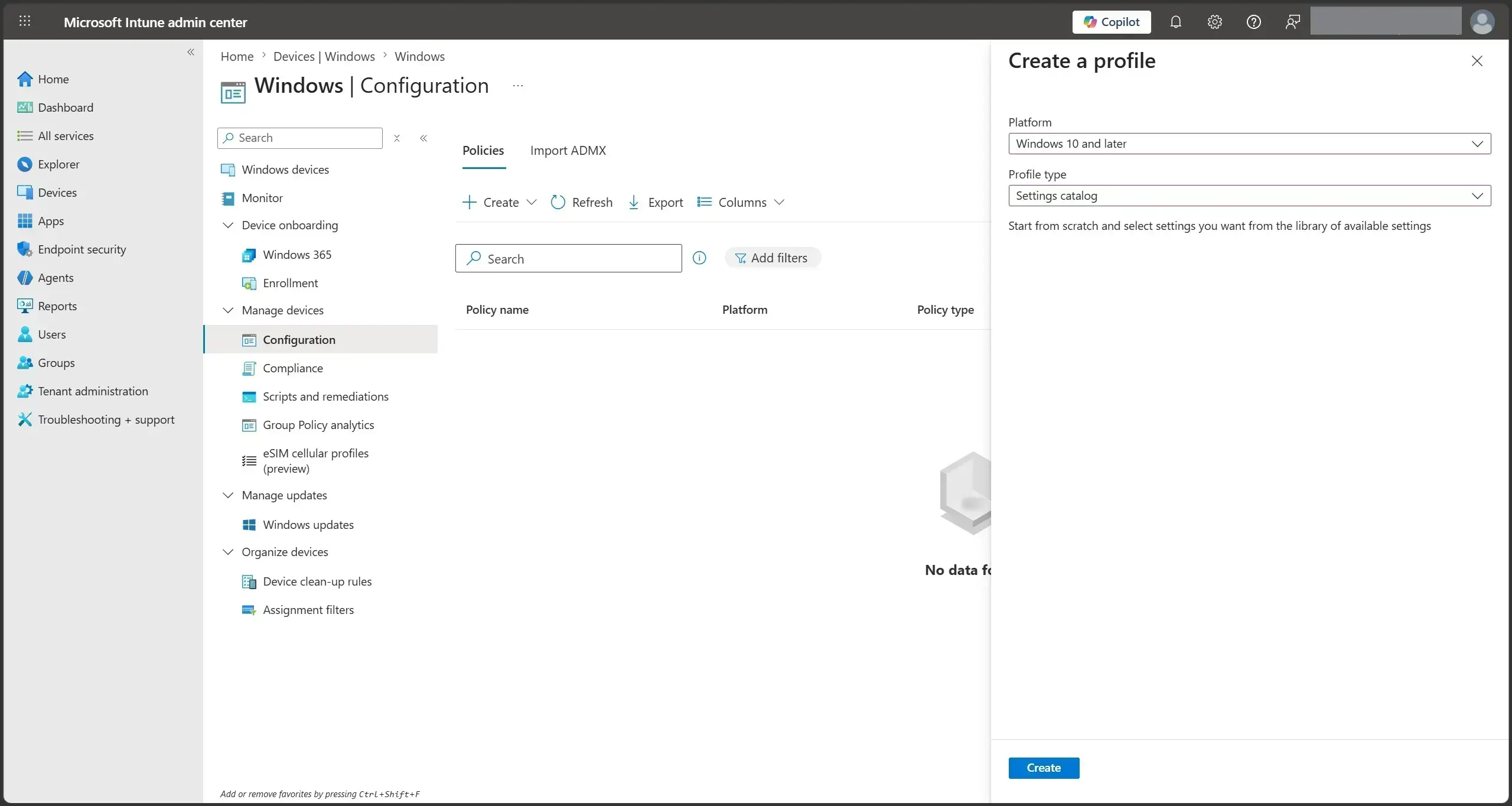The image size is (1512, 806).
Task: Open Users in the sidebar
Action: click(52, 334)
